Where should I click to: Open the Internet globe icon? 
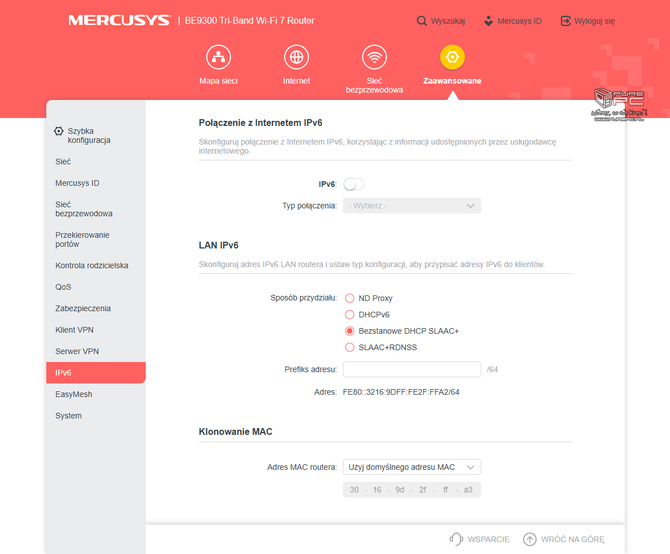coord(296,57)
